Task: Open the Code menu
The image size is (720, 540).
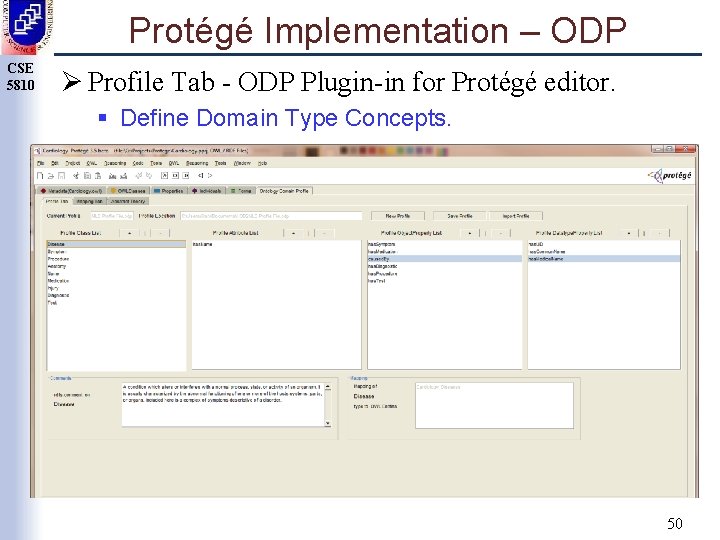Action: click(x=138, y=163)
